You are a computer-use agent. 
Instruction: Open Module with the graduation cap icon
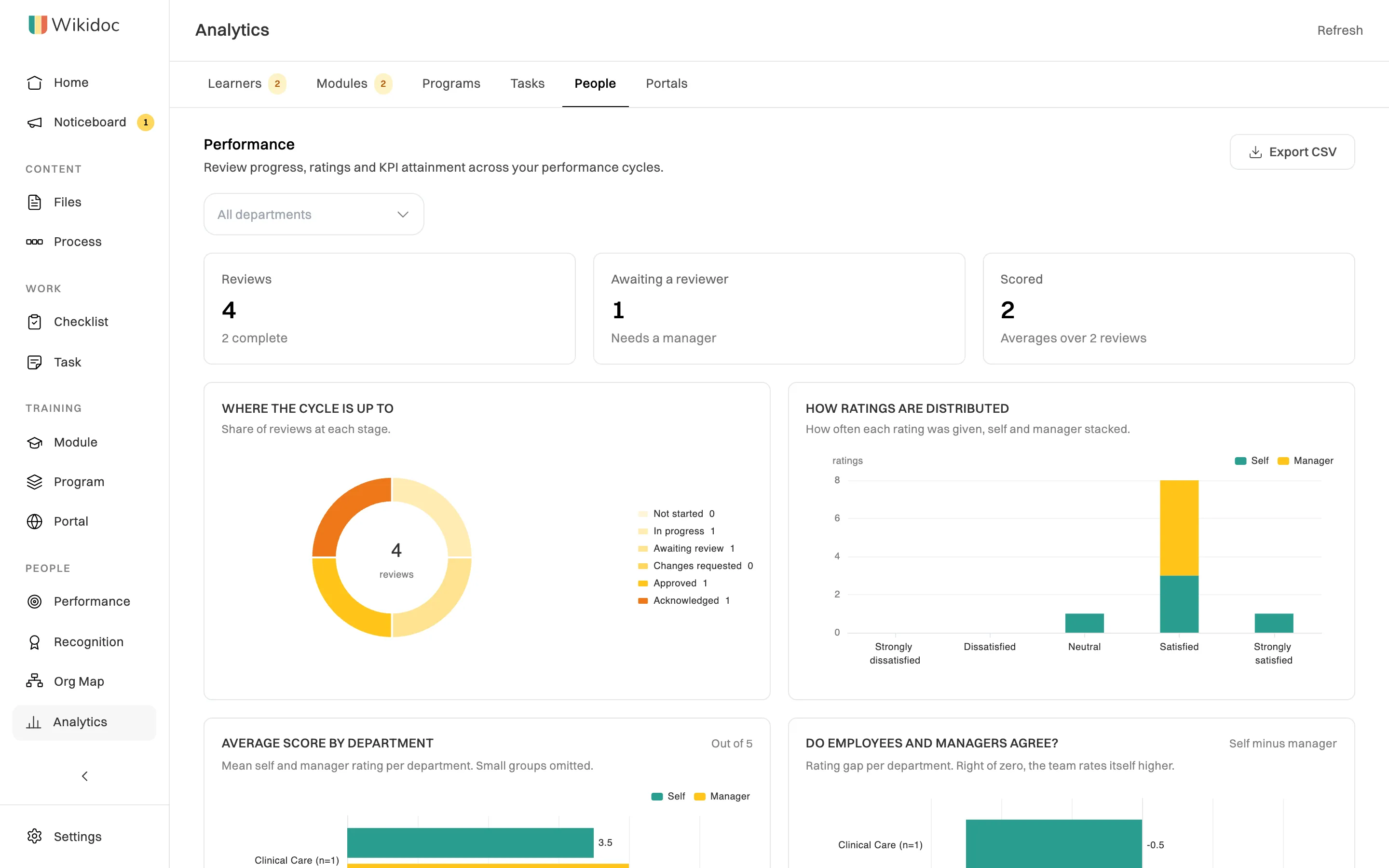pyautogui.click(x=34, y=442)
